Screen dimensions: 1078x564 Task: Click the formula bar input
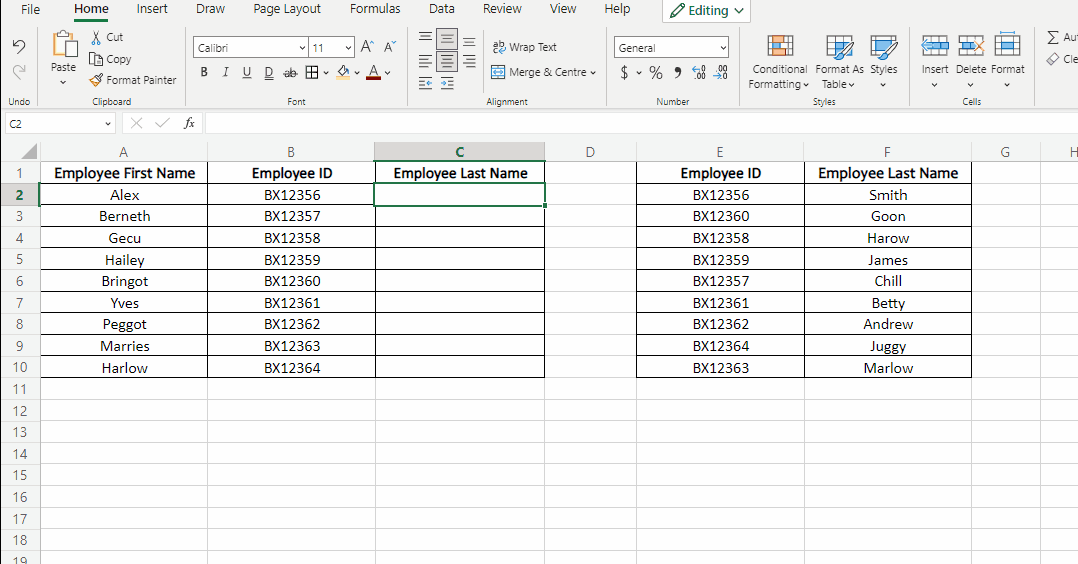click(641, 124)
